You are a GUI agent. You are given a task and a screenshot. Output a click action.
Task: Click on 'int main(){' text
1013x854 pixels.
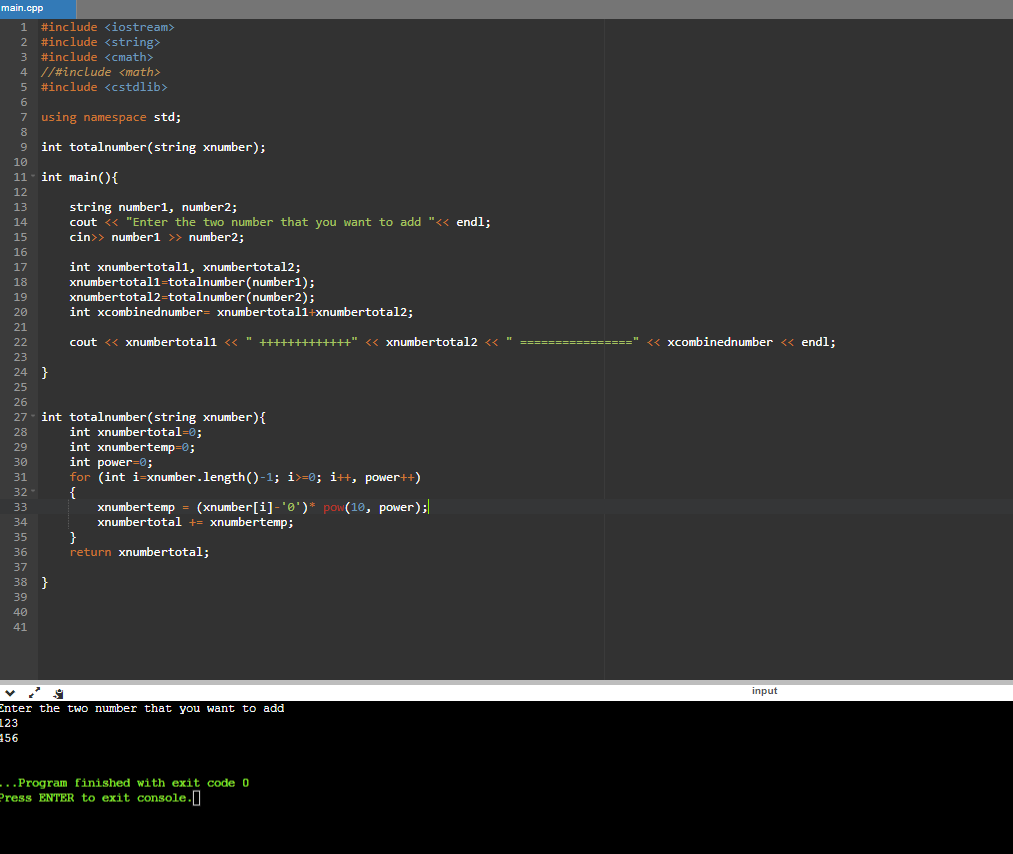(x=79, y=177)
